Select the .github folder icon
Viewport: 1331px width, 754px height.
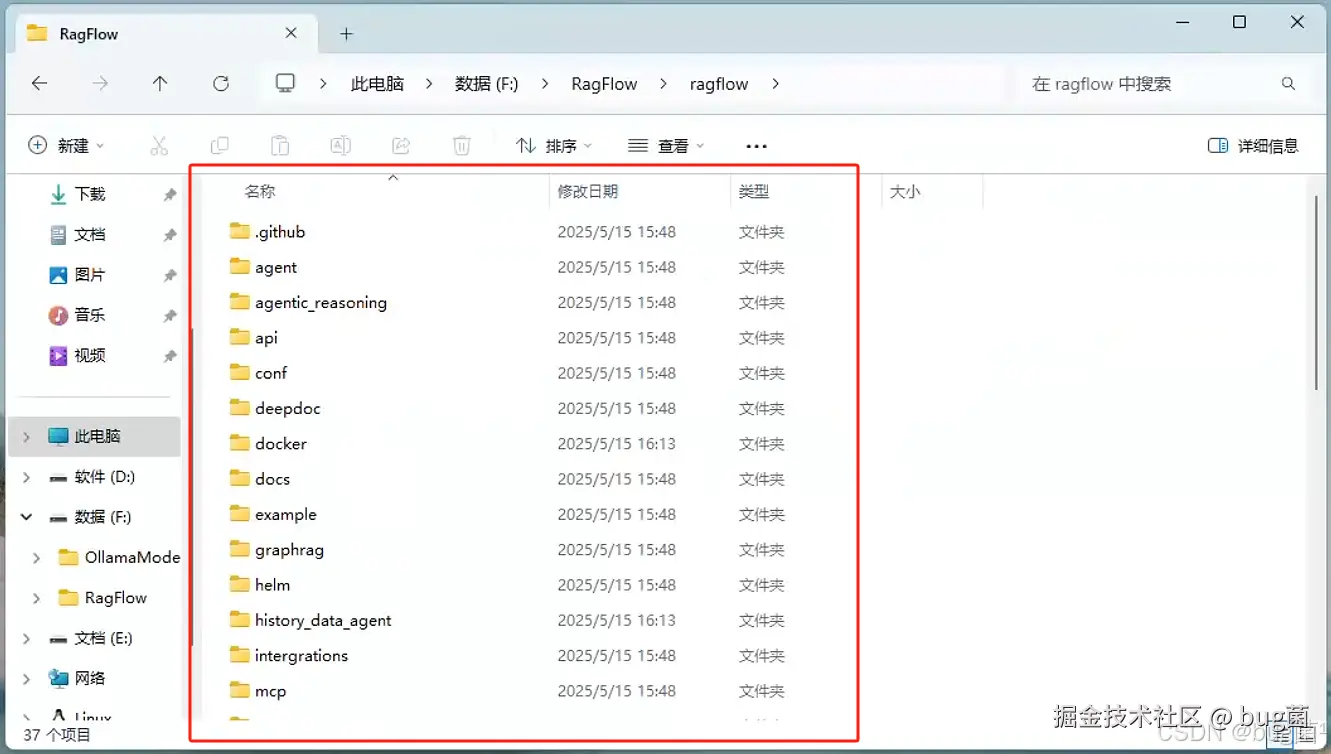coord(239,231)
